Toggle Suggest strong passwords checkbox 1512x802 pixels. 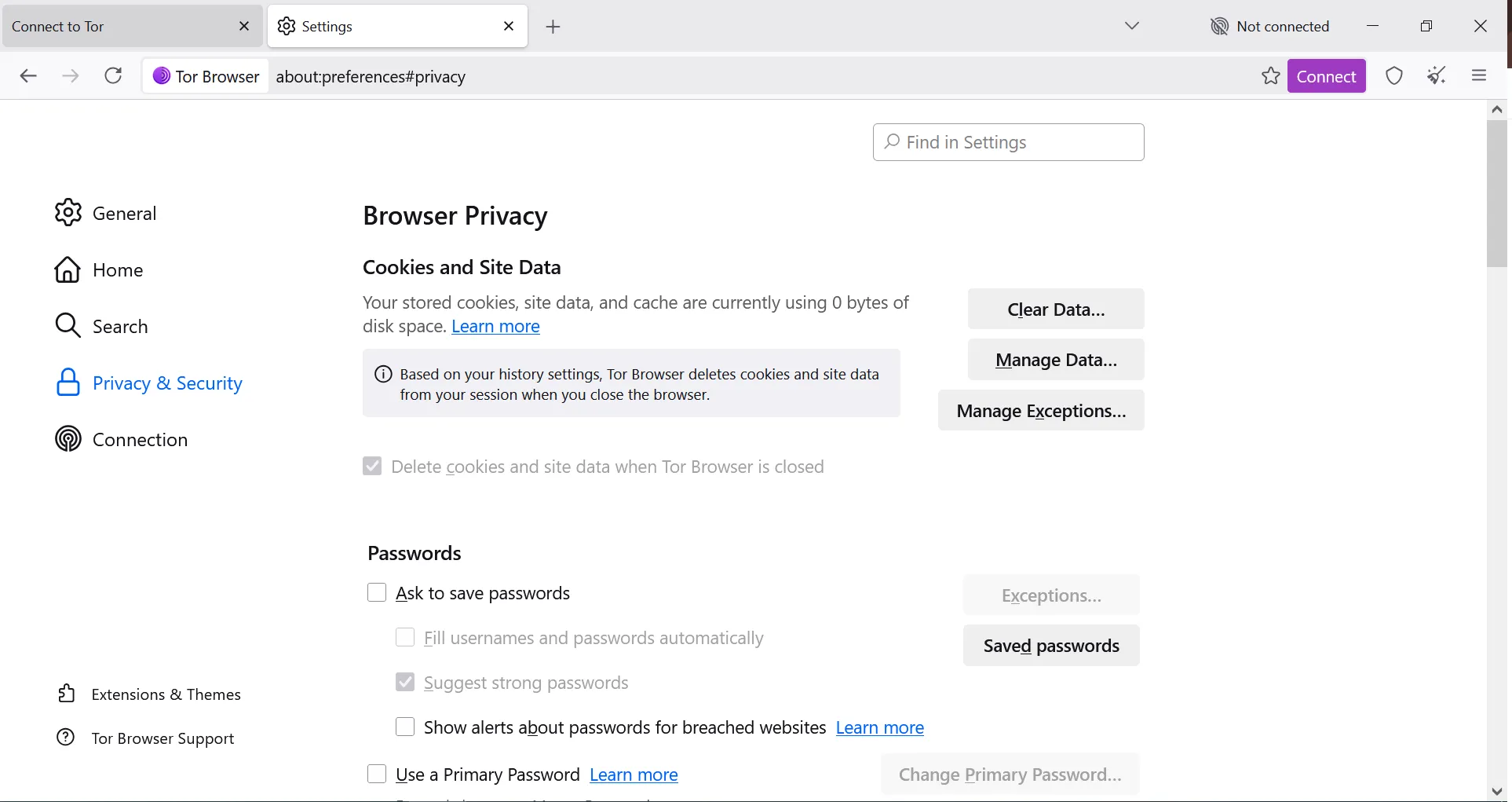(405, 681)
